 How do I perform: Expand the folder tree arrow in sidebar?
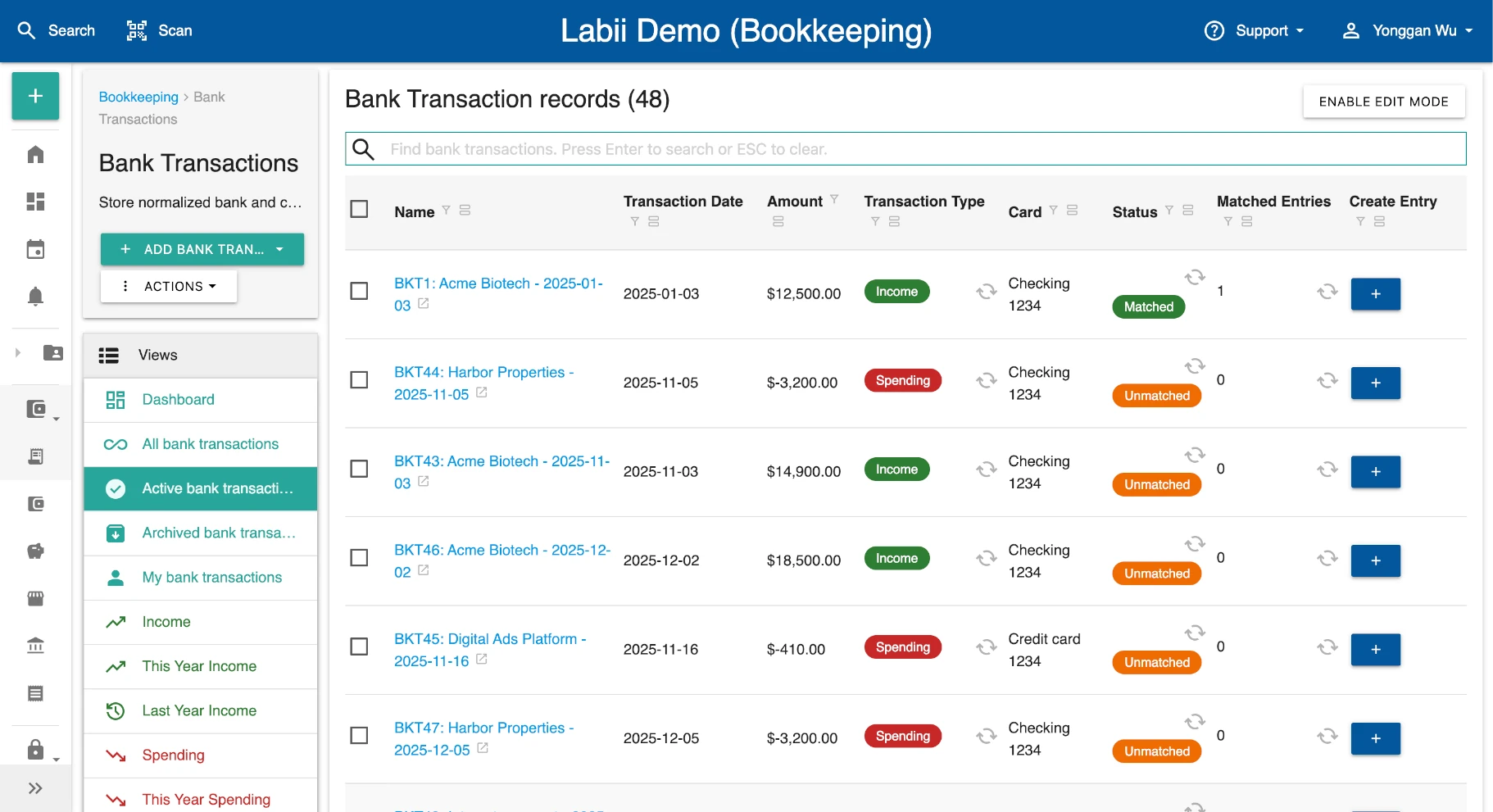(x=17, y=353)
